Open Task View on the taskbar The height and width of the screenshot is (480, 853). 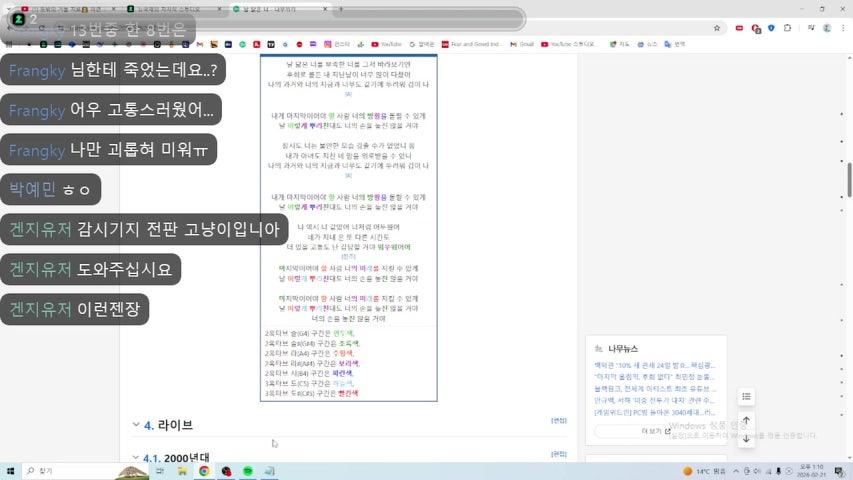(160, 471)
